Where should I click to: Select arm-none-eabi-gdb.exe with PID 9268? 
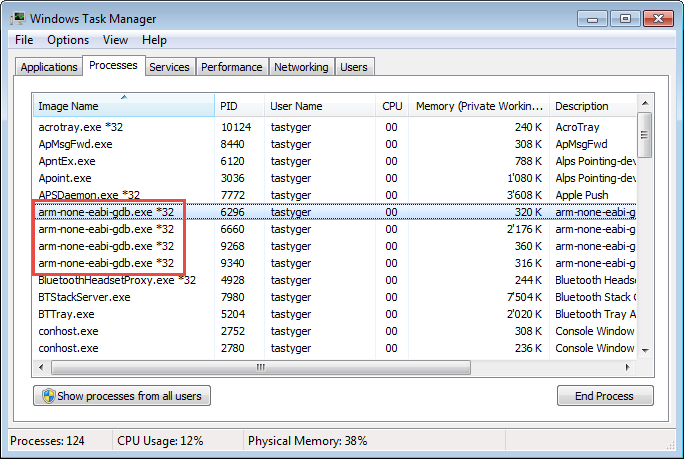[334, 246]
